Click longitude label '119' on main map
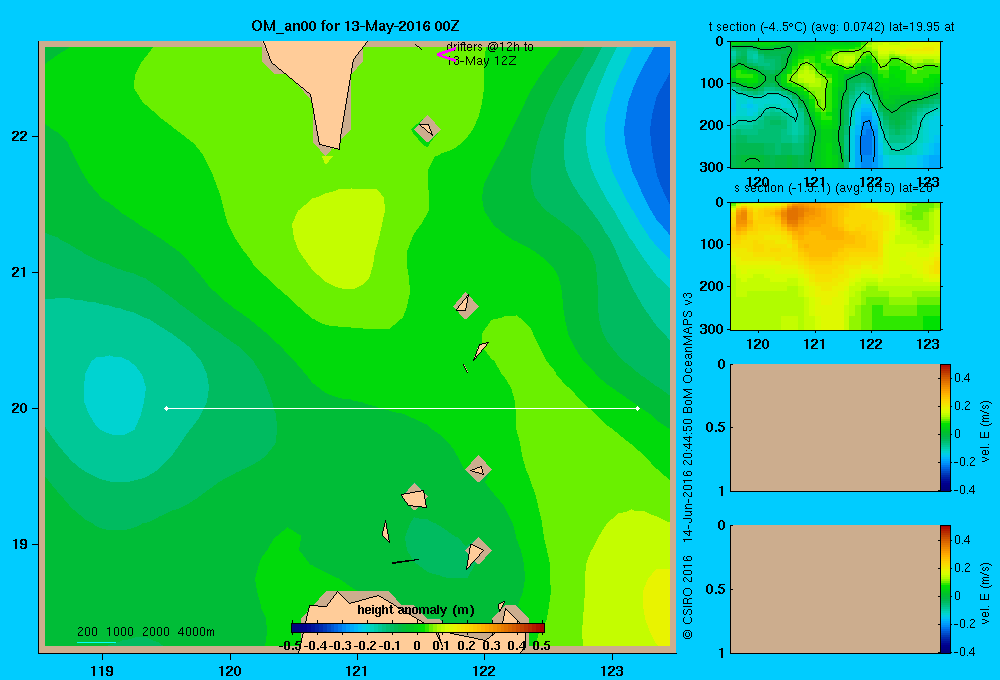This screenshot has height=680, width=1000. click(x=102, y=671)
